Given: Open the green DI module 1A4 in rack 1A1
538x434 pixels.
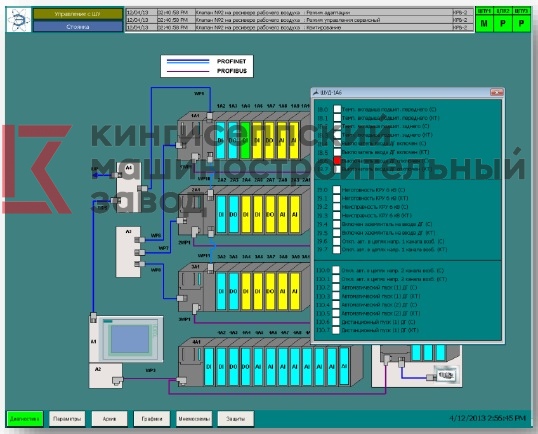Looking at the screenshot, I should pyautogui.click(x=245, y=140).
